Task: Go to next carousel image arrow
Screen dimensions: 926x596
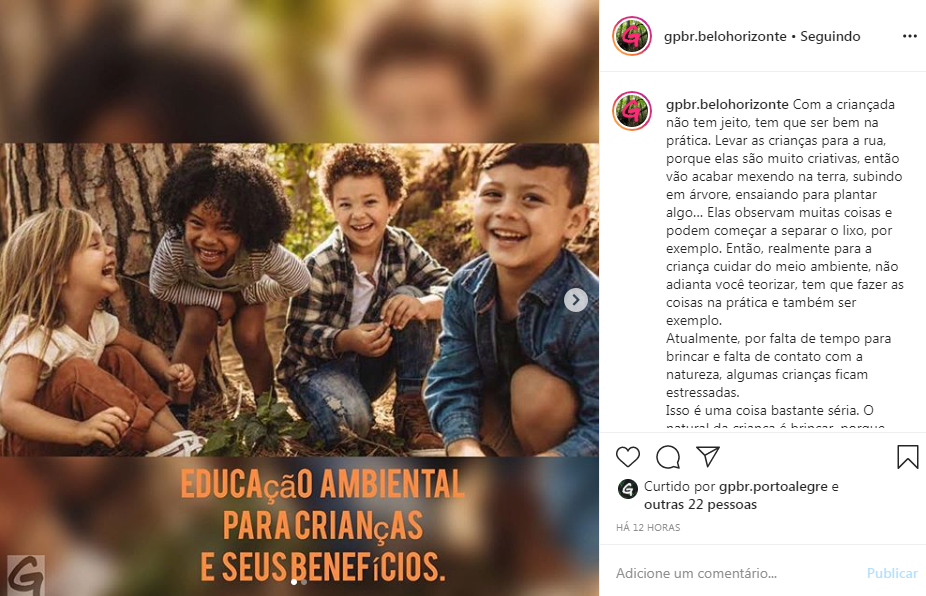Action: tap(576, 300)
